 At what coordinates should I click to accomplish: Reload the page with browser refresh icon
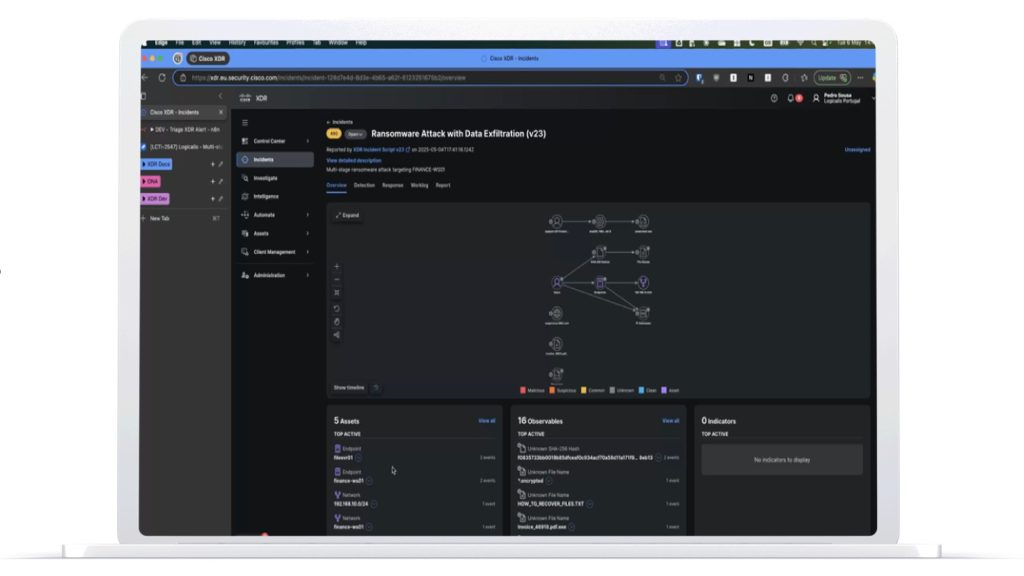(x=162, y=77)
